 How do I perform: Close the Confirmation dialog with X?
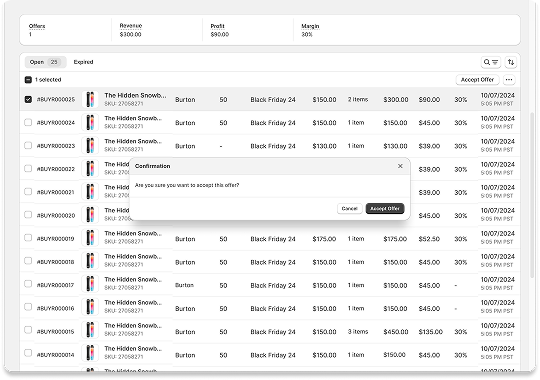tap(400, 166)
